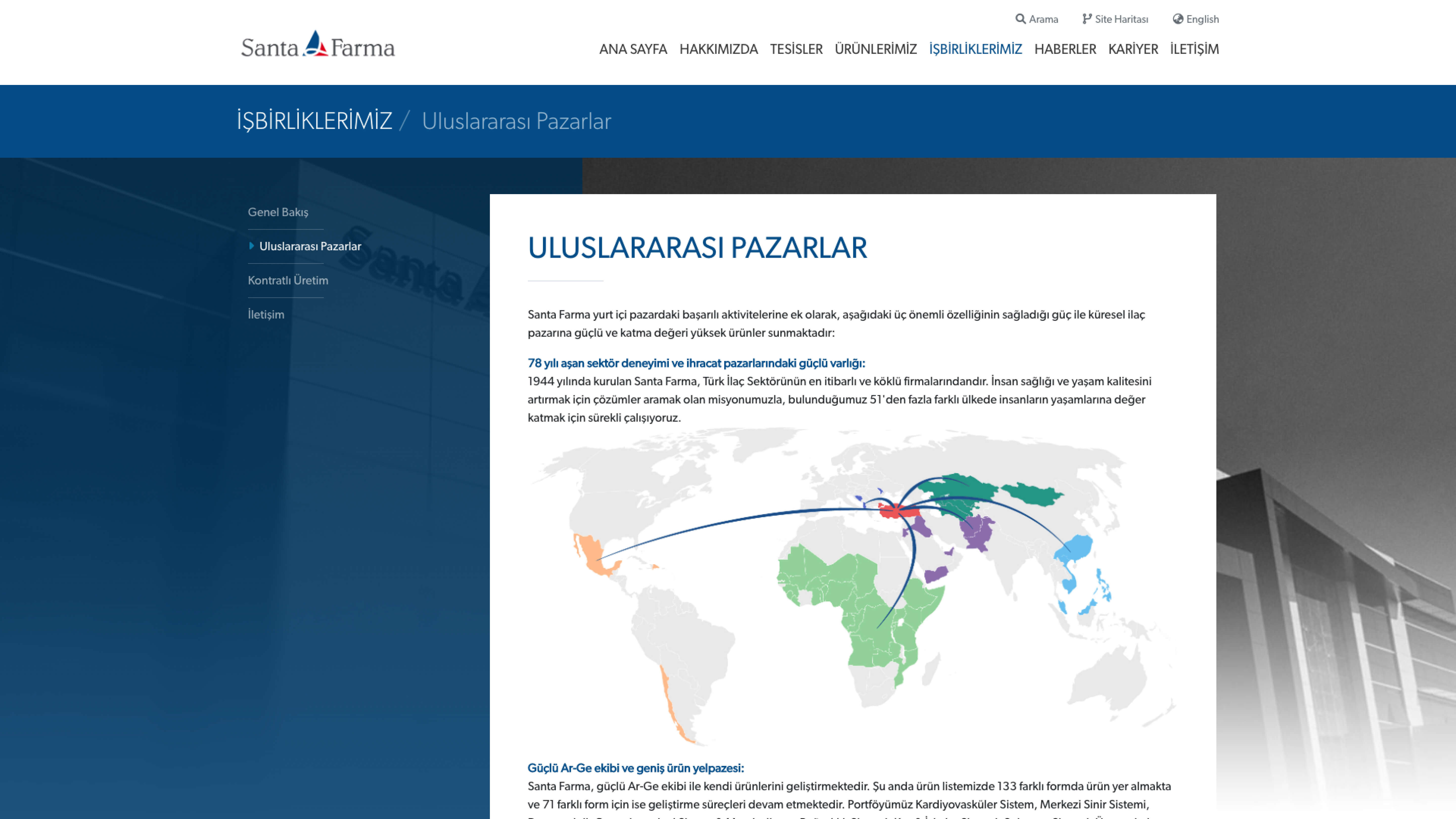Click the ÜRÜNLERİMİZ dropdown menu item
The width and height of the screenshot is (1456, 819).
tap(875, 49)
